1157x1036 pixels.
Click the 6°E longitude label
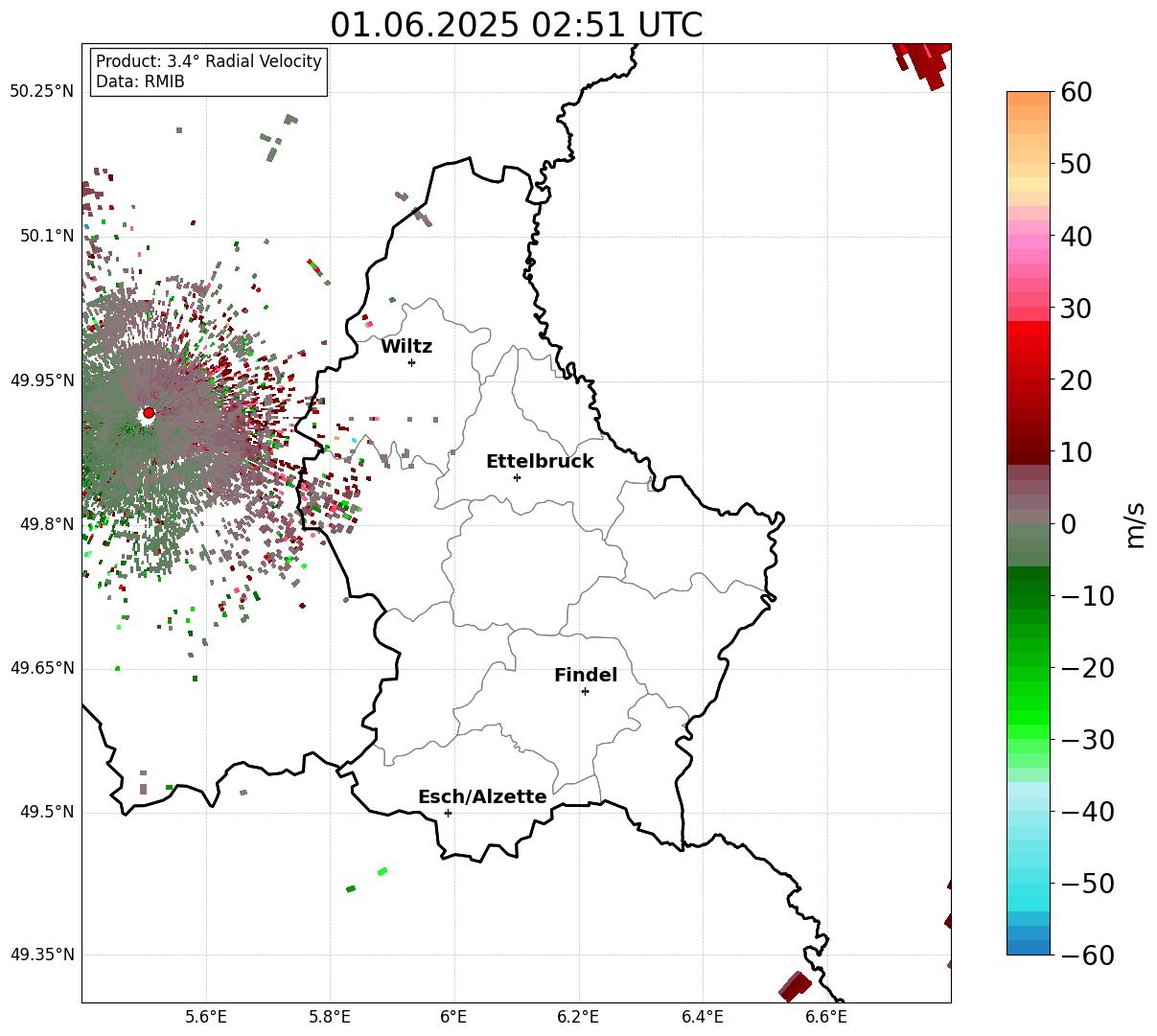(x=454, y=1016)
